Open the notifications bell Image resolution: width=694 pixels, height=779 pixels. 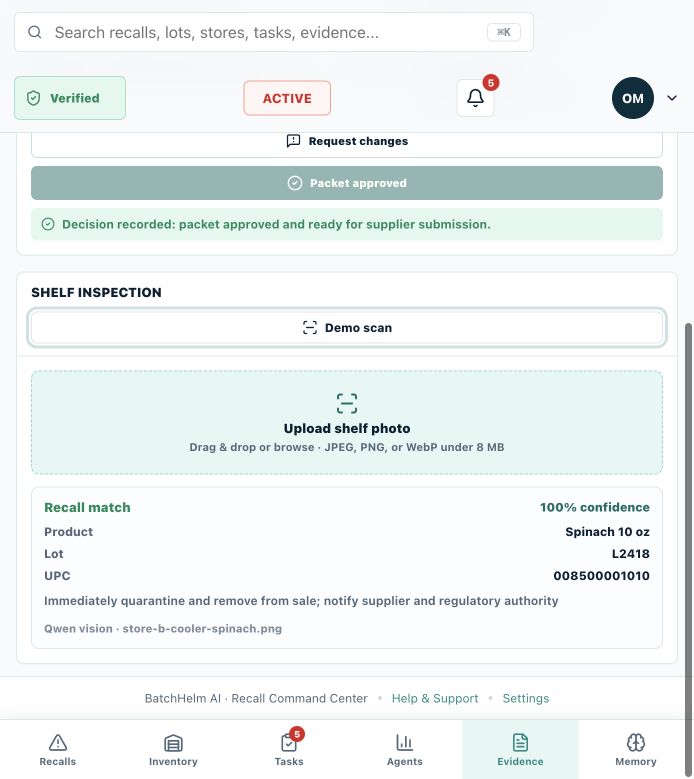coord(475,98)
